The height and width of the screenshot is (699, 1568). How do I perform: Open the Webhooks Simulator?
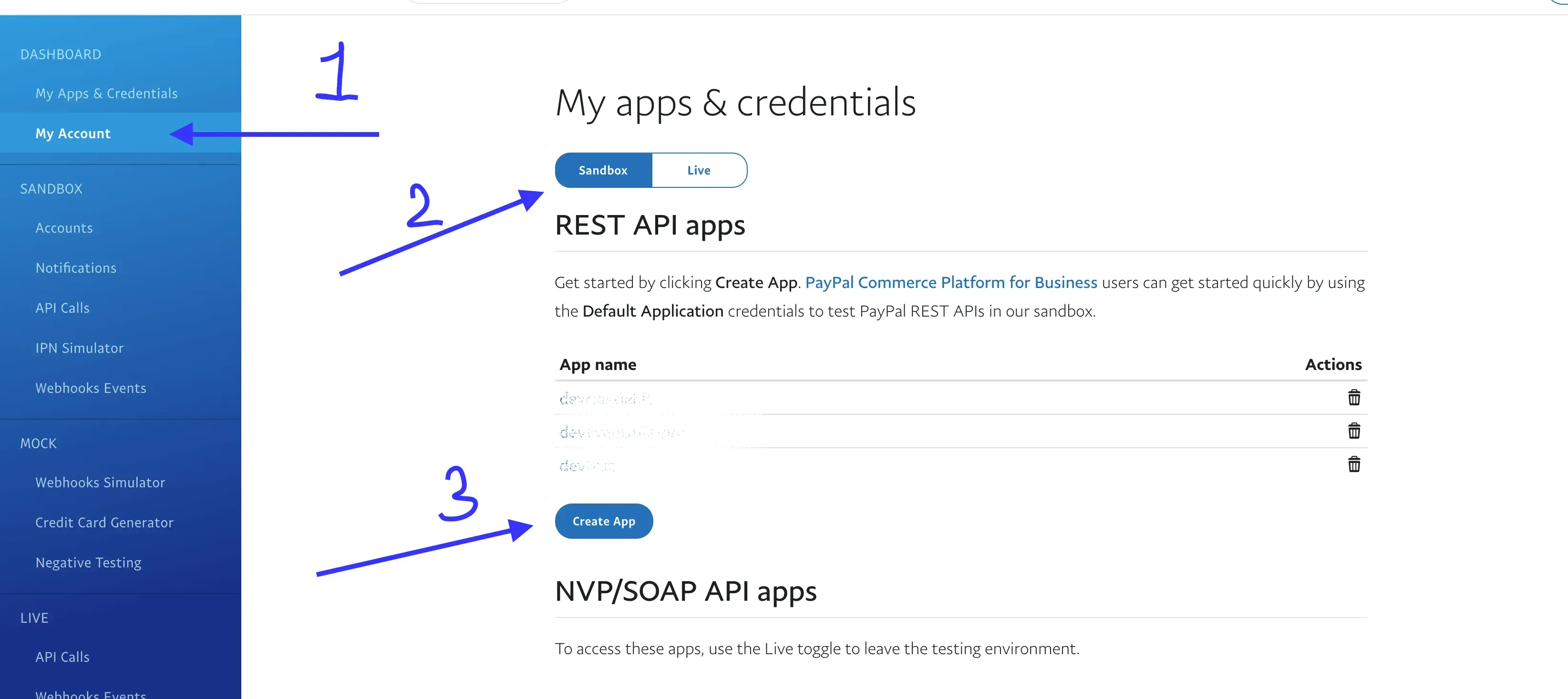100,483
